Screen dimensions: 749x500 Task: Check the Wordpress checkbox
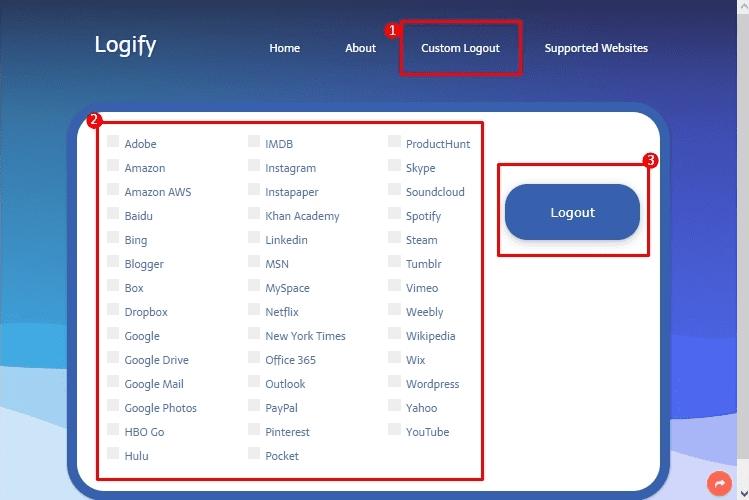[395, 381]
